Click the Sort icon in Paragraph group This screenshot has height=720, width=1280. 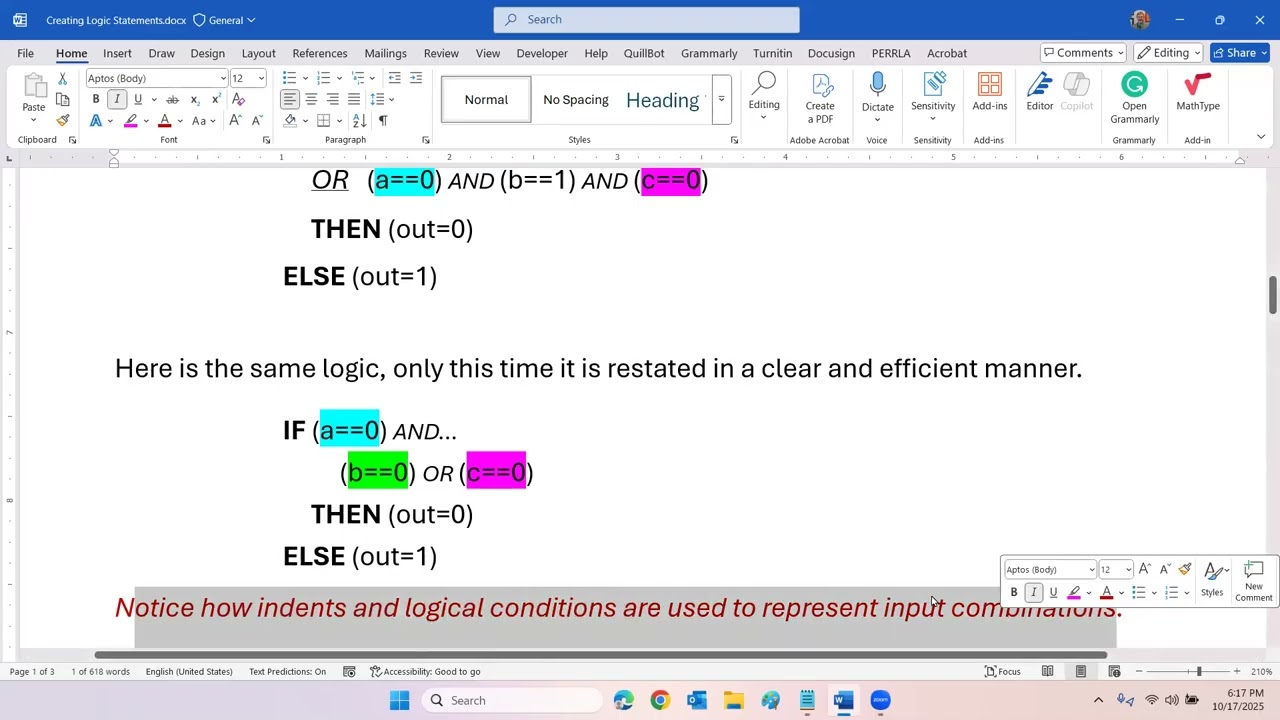tap(359, 120)
